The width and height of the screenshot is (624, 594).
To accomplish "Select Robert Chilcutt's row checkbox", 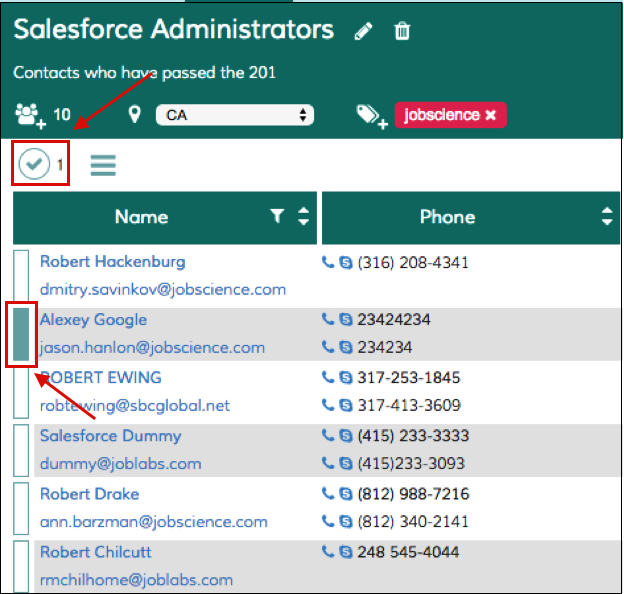I will (21, 566).
